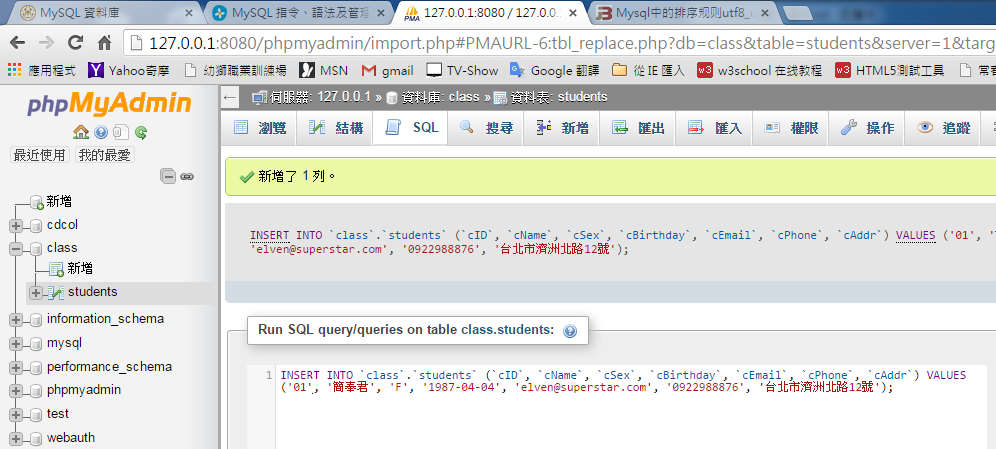
Task: Open the 匯出 (Export) tab
Action: (x=638, y=128)
